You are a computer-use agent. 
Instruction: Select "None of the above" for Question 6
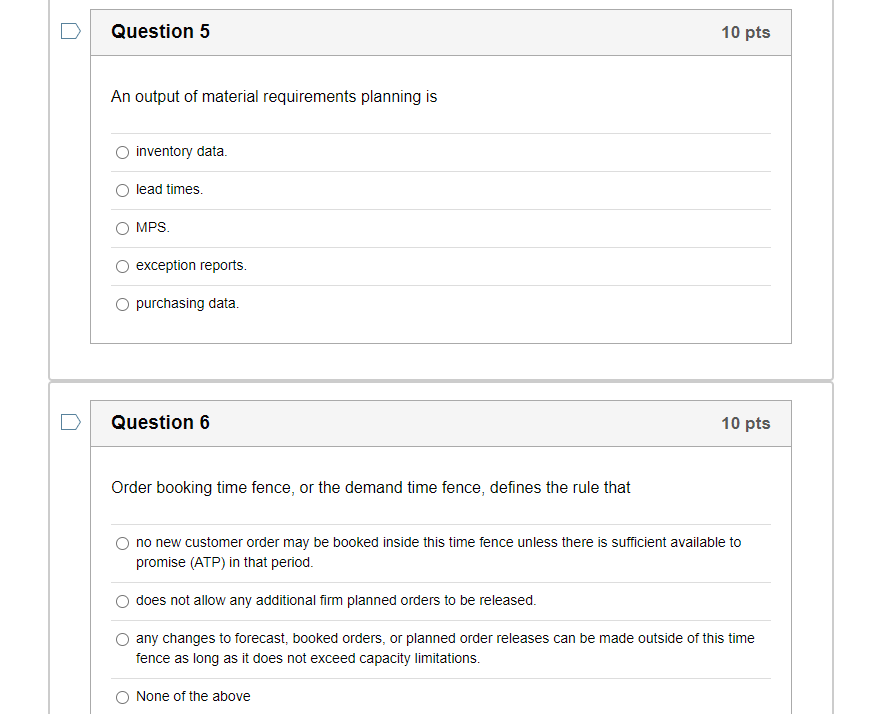click(122, 697)
